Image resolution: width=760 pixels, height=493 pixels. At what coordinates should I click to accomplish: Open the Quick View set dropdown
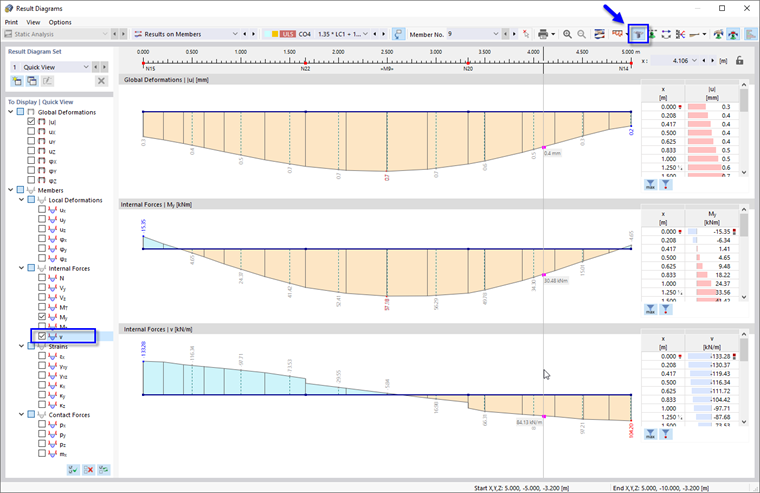click(x=86, y=67)
